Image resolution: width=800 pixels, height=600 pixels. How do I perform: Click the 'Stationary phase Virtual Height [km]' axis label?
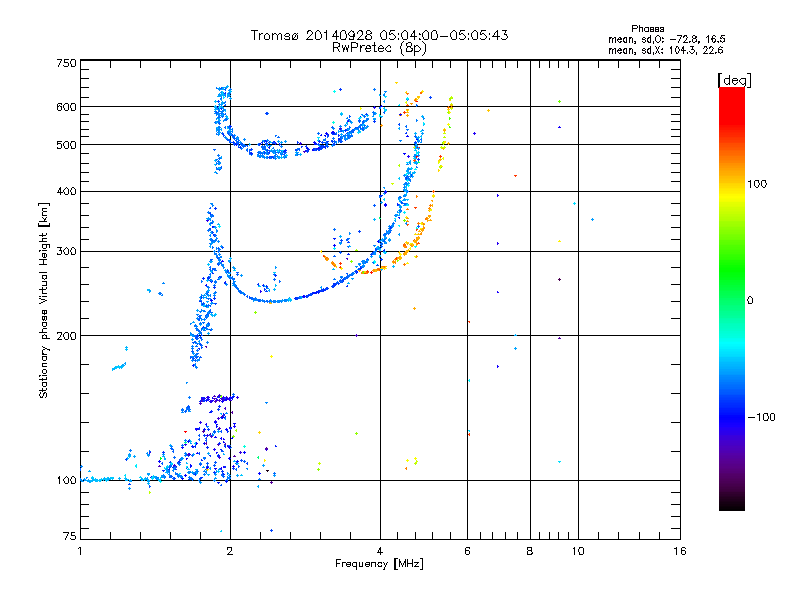pyautogui.click(x=43, y=300)
